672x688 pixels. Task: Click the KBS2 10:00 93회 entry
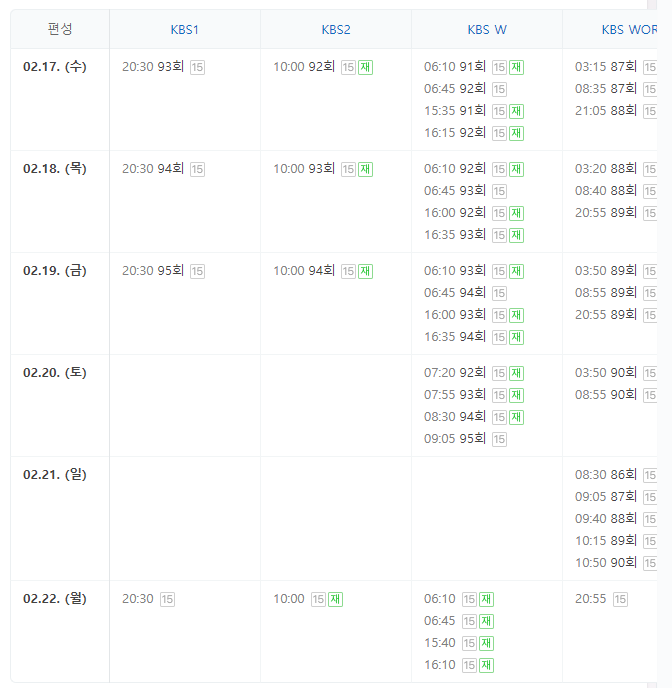tap(304, 168)
